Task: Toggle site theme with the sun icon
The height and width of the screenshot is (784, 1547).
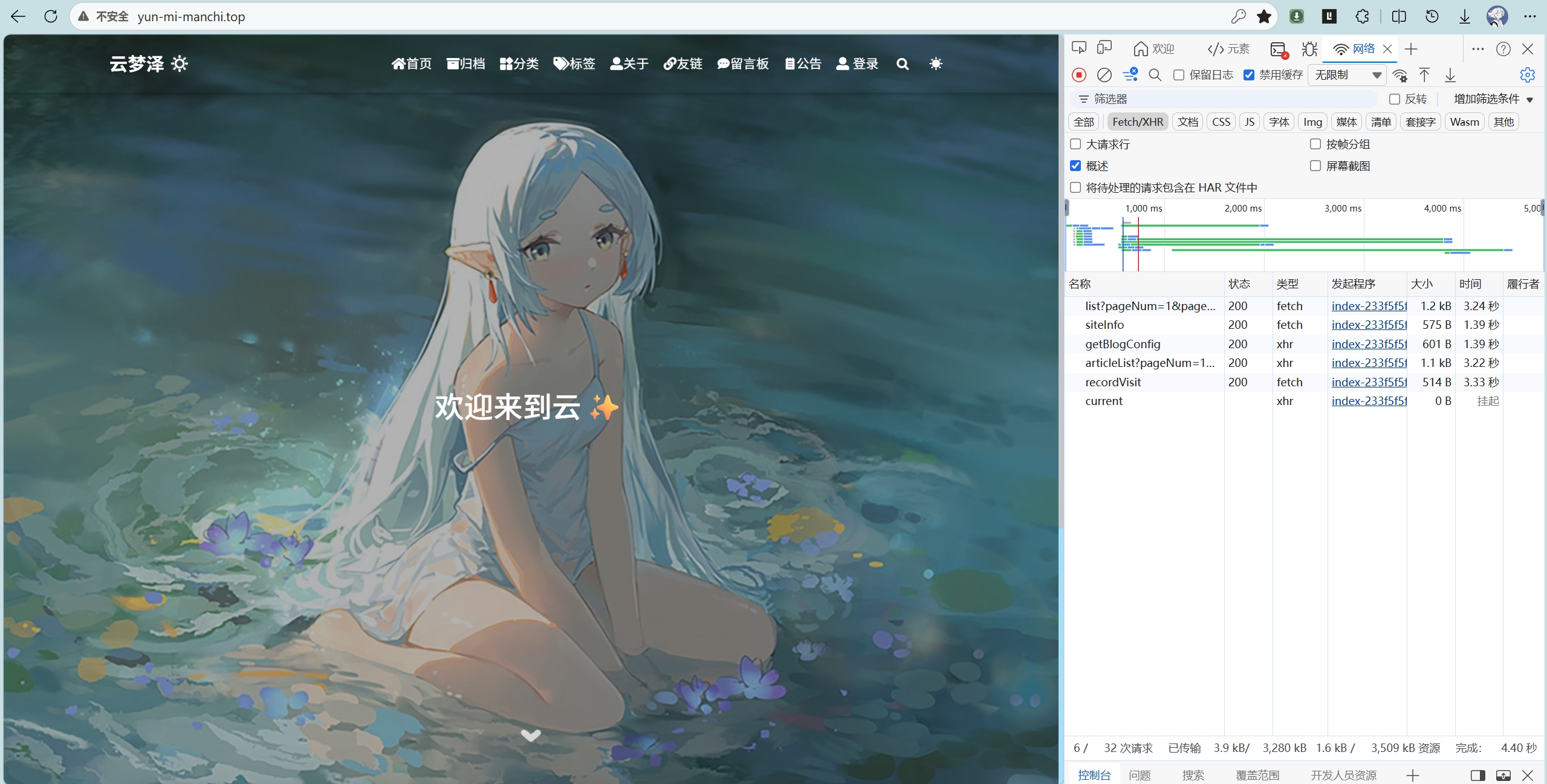Action: click(936, 63)
